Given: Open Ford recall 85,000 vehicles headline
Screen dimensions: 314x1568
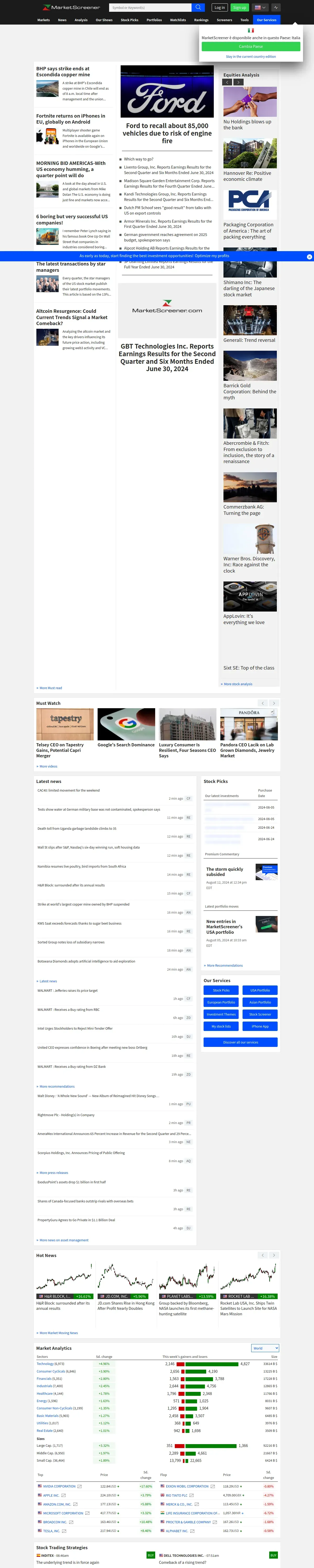Looking at the screenshot, I should [x=167, y=133].
